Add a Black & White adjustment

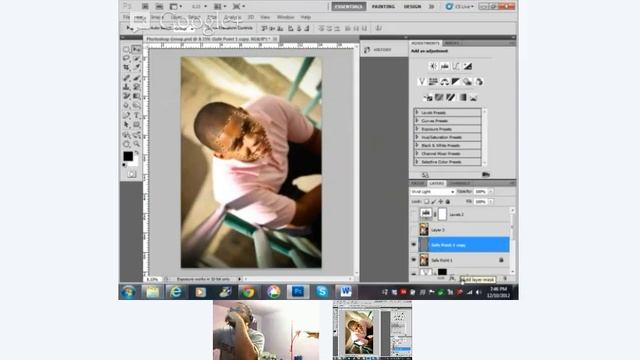(456, 82)
